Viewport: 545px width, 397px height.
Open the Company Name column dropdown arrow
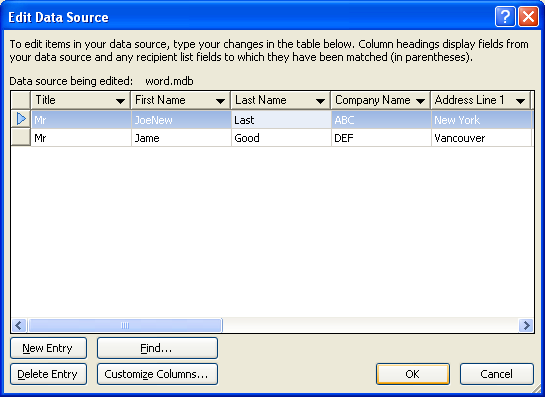(x=420, y=101)
